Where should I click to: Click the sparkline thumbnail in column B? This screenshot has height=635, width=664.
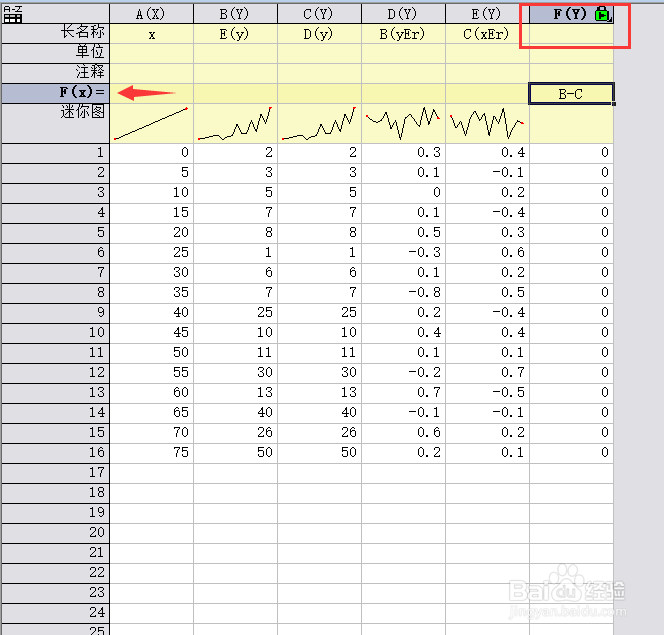pos(235,123)
